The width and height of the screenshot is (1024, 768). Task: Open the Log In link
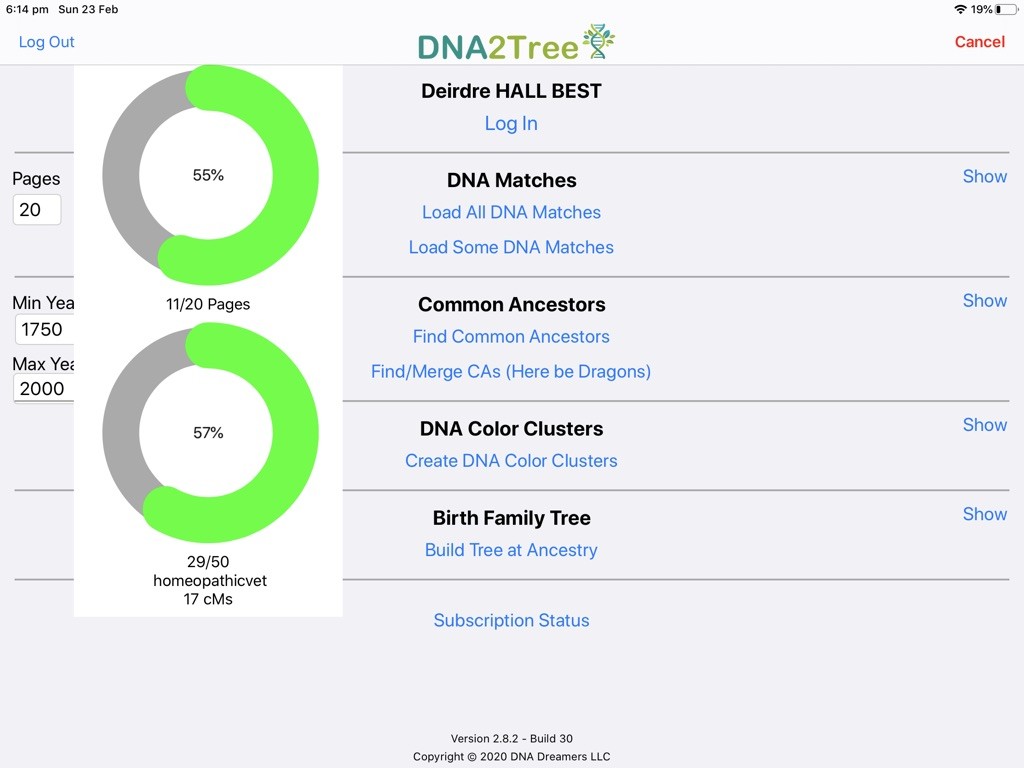[511, 123]
